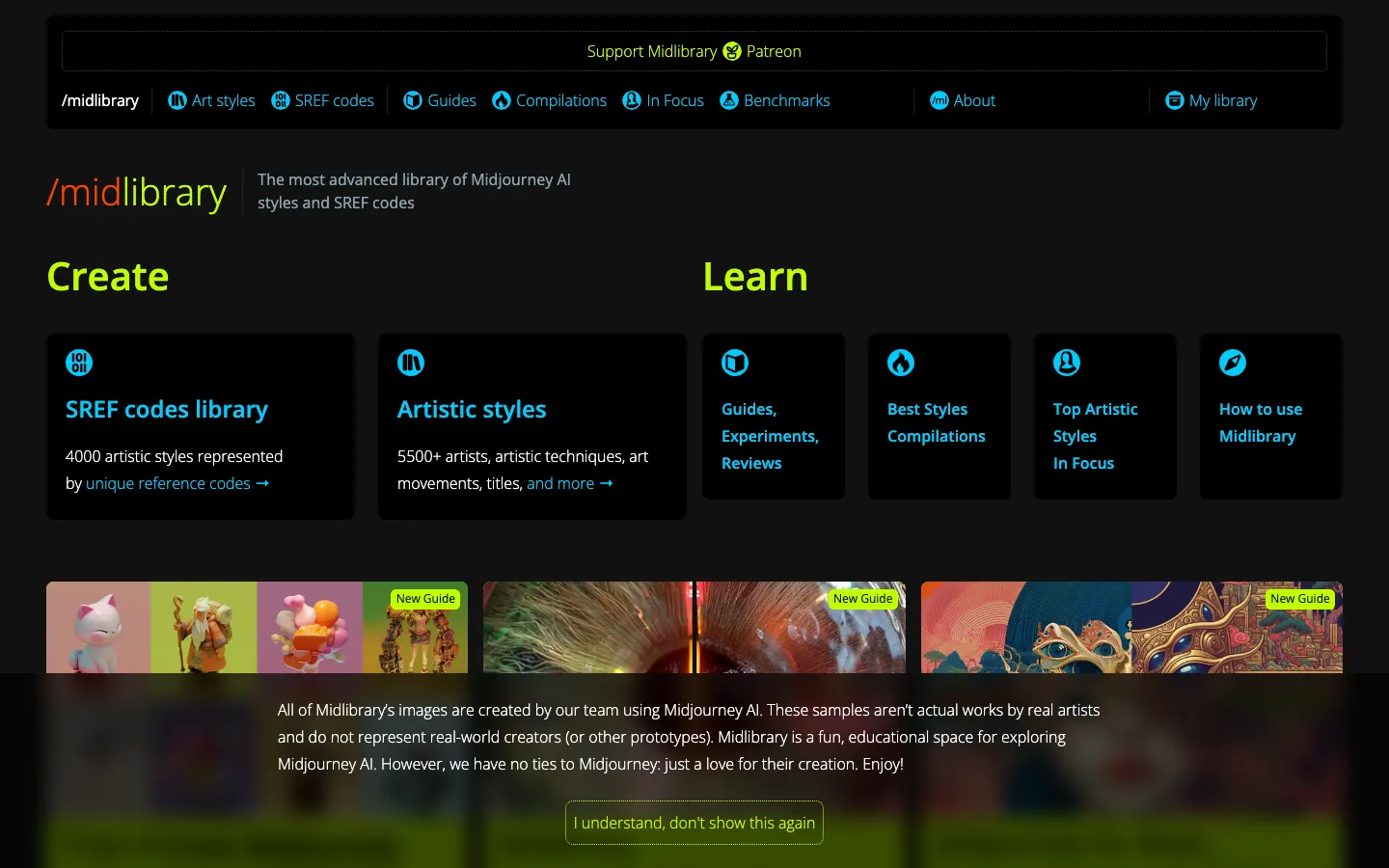Click the New Guide badge on the masks thumbnail

pos(1300,599)
